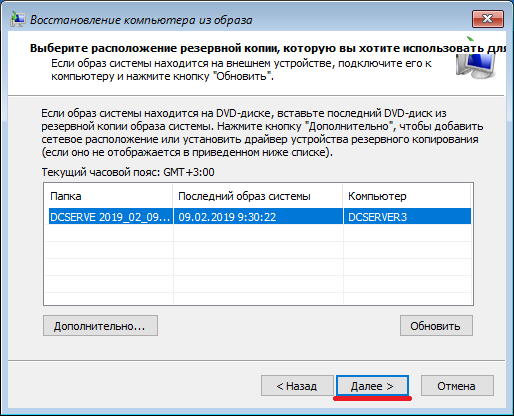Image resolution: width=514 pixels, height=416 pixels.
Task: Sort by the Компьютер column header
Action: pyautogui.click(x=407, y=196)
